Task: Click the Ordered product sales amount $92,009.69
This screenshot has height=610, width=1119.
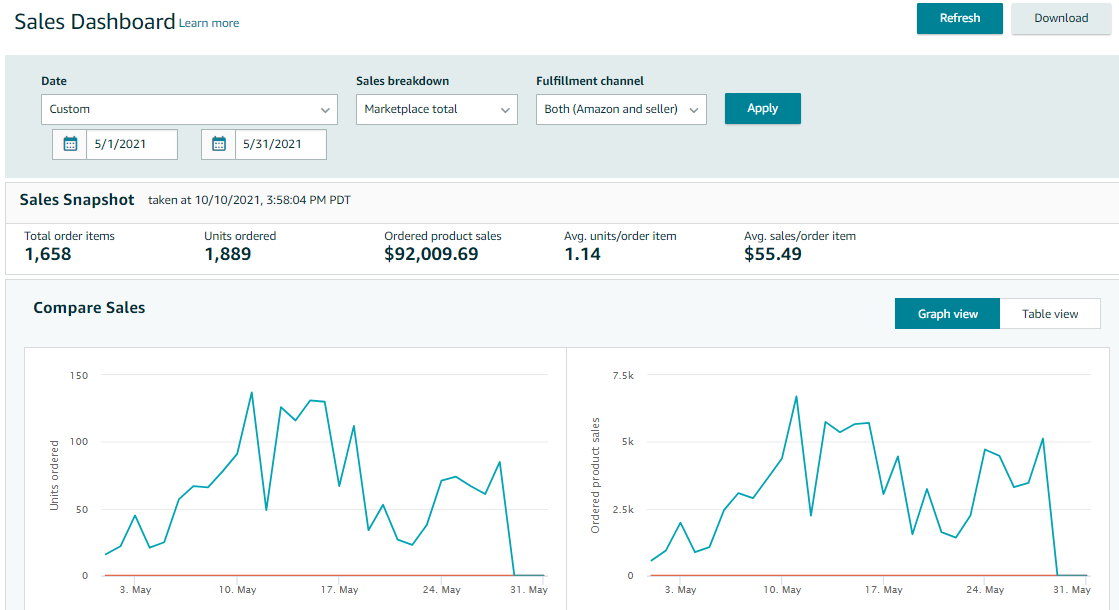Action: [x=431, y=254]
